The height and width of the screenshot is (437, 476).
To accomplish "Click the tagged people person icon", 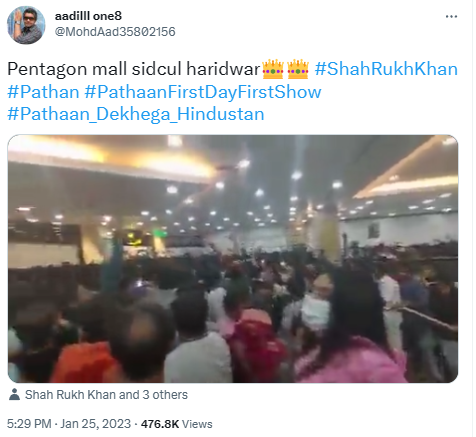I will click(14, 394).
